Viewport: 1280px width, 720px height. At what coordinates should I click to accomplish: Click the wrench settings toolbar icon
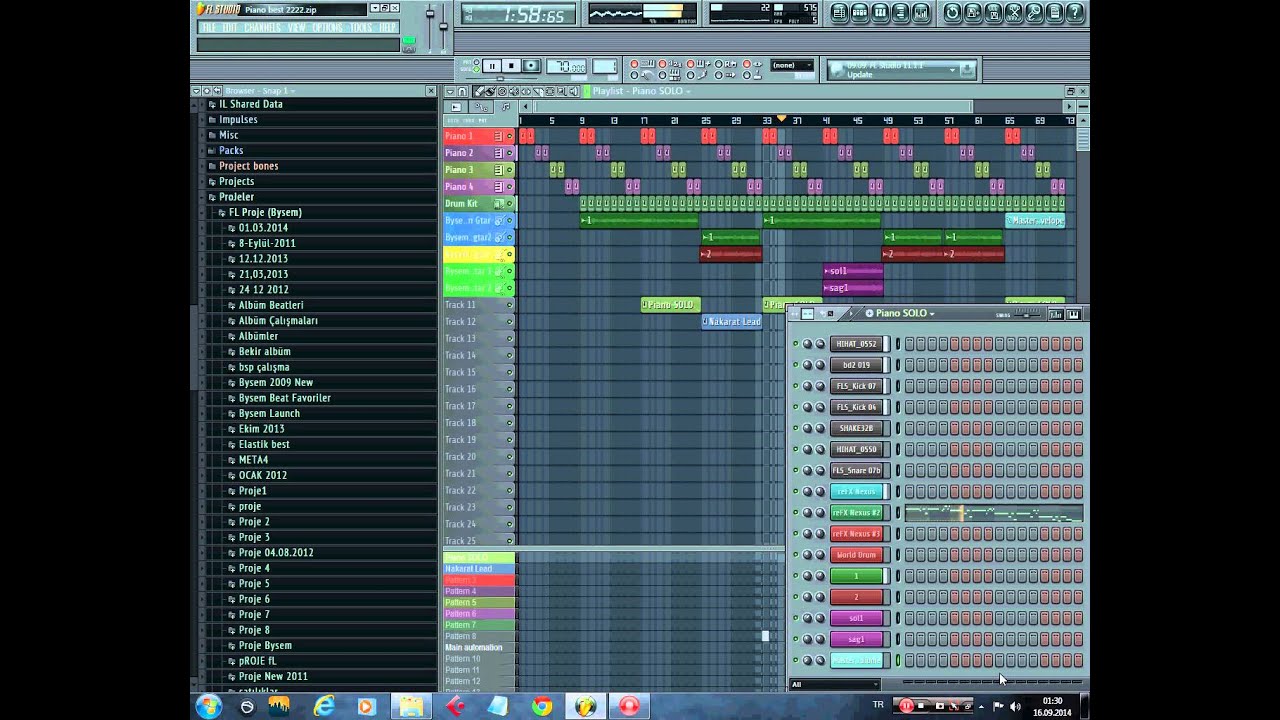pyautogui.click(x=1034, y=13)
